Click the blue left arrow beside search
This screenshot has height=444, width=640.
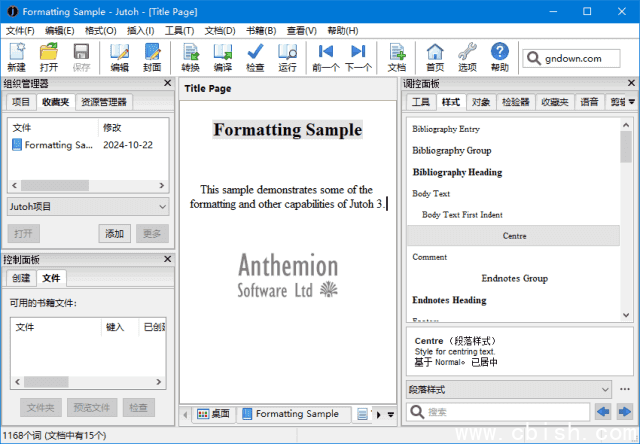point(602,411)
